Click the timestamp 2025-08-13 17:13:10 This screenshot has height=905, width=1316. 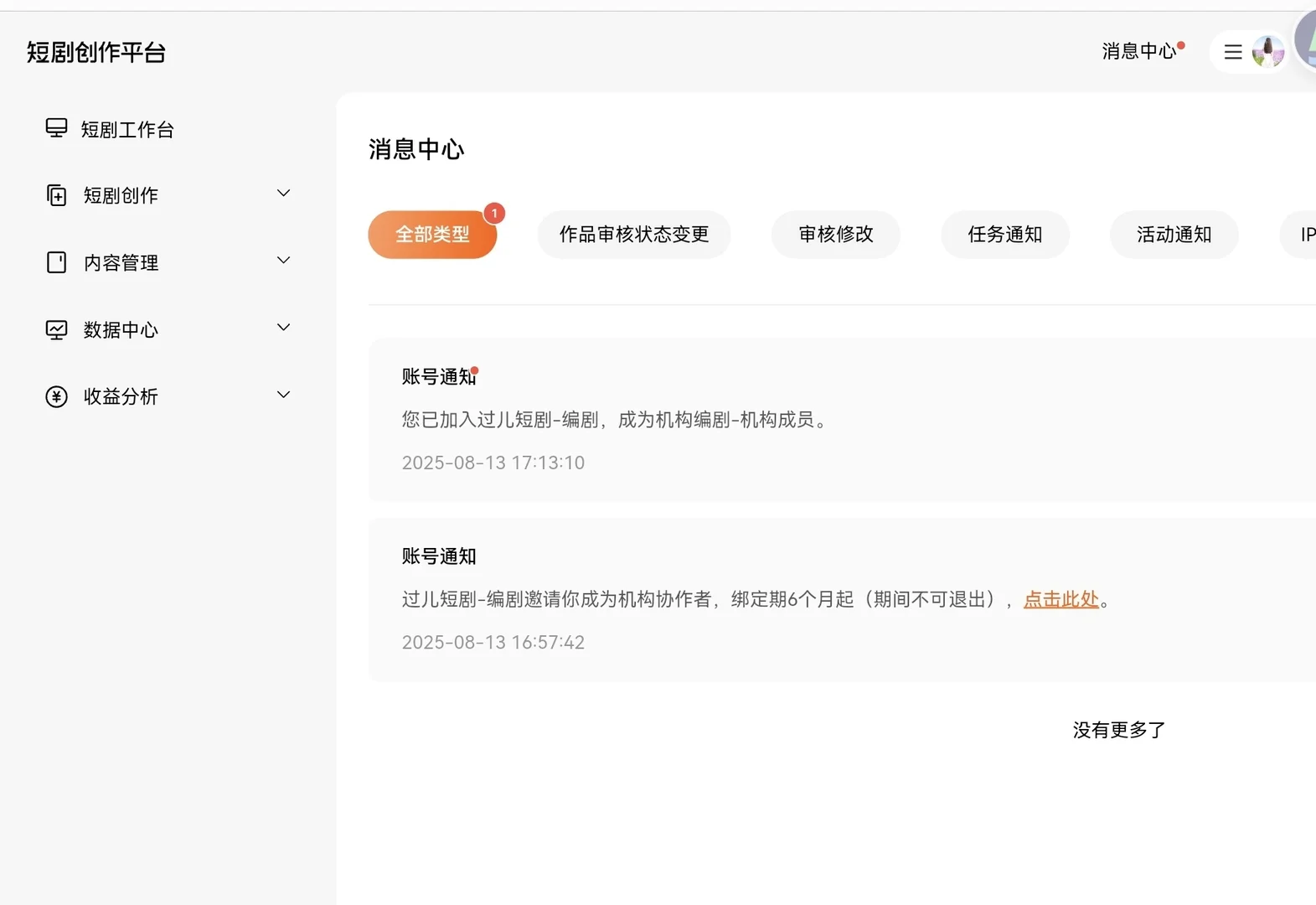(x=493, y=463)
